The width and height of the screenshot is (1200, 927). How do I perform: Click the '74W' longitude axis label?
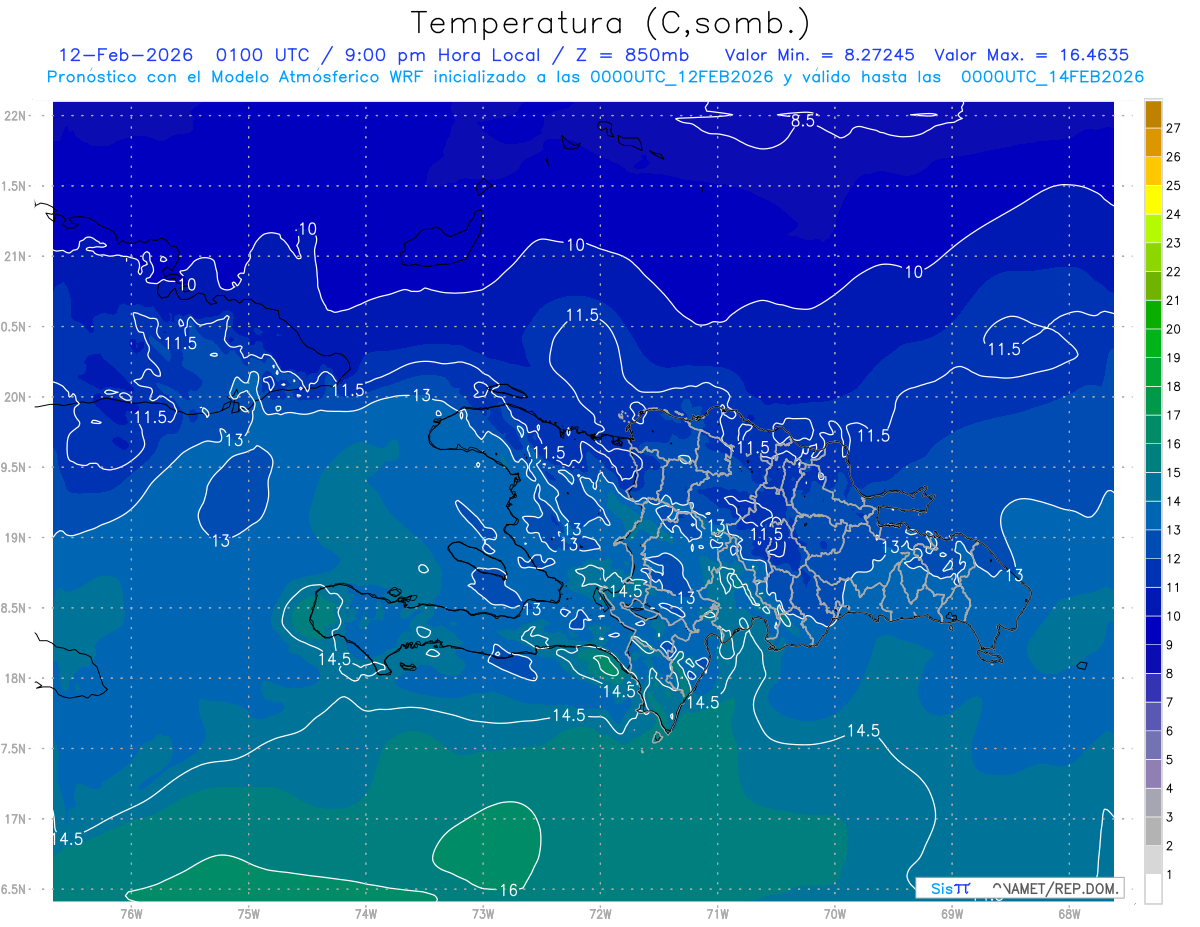pyautogui.click(x=366, y=913)
